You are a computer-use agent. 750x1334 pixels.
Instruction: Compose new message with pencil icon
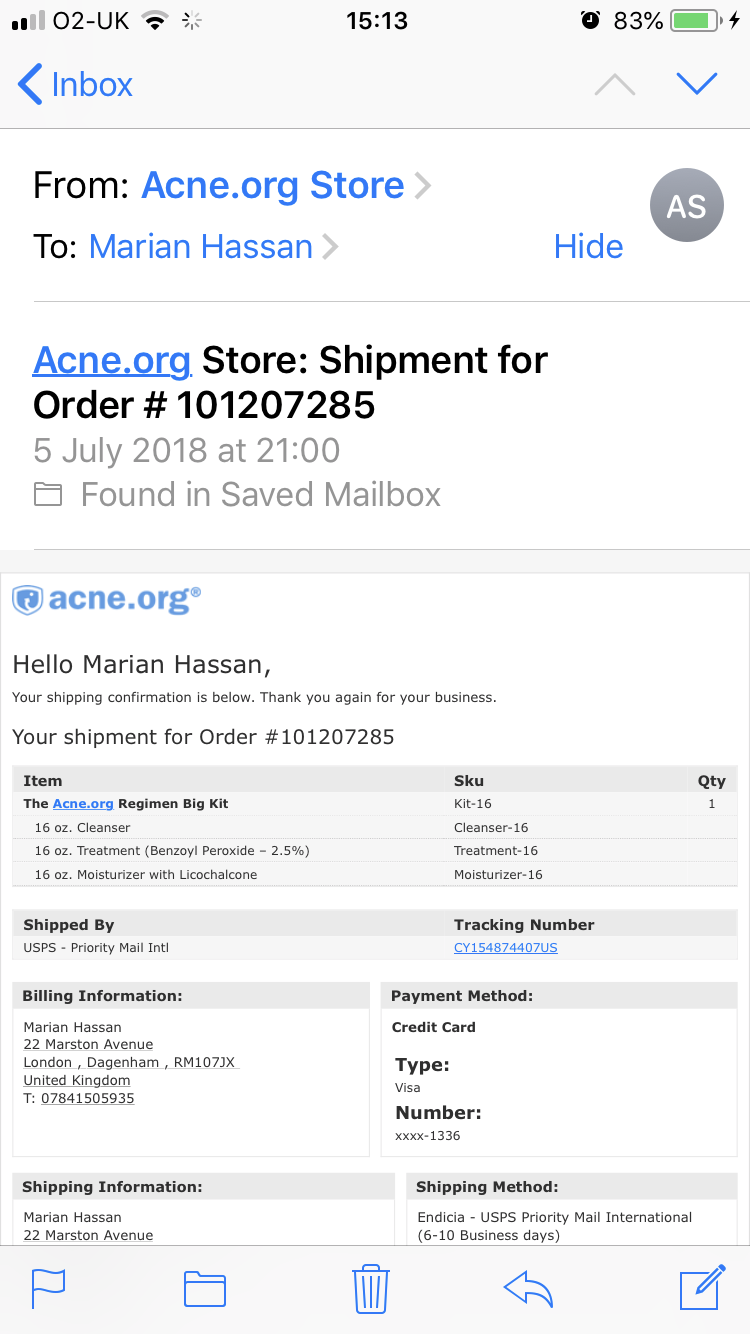702,1287
